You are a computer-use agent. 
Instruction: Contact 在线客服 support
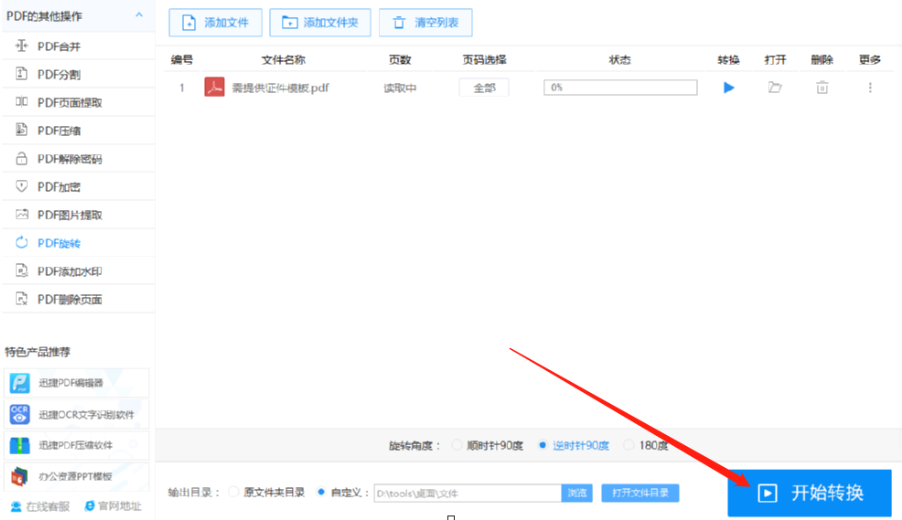click(40, 506)
